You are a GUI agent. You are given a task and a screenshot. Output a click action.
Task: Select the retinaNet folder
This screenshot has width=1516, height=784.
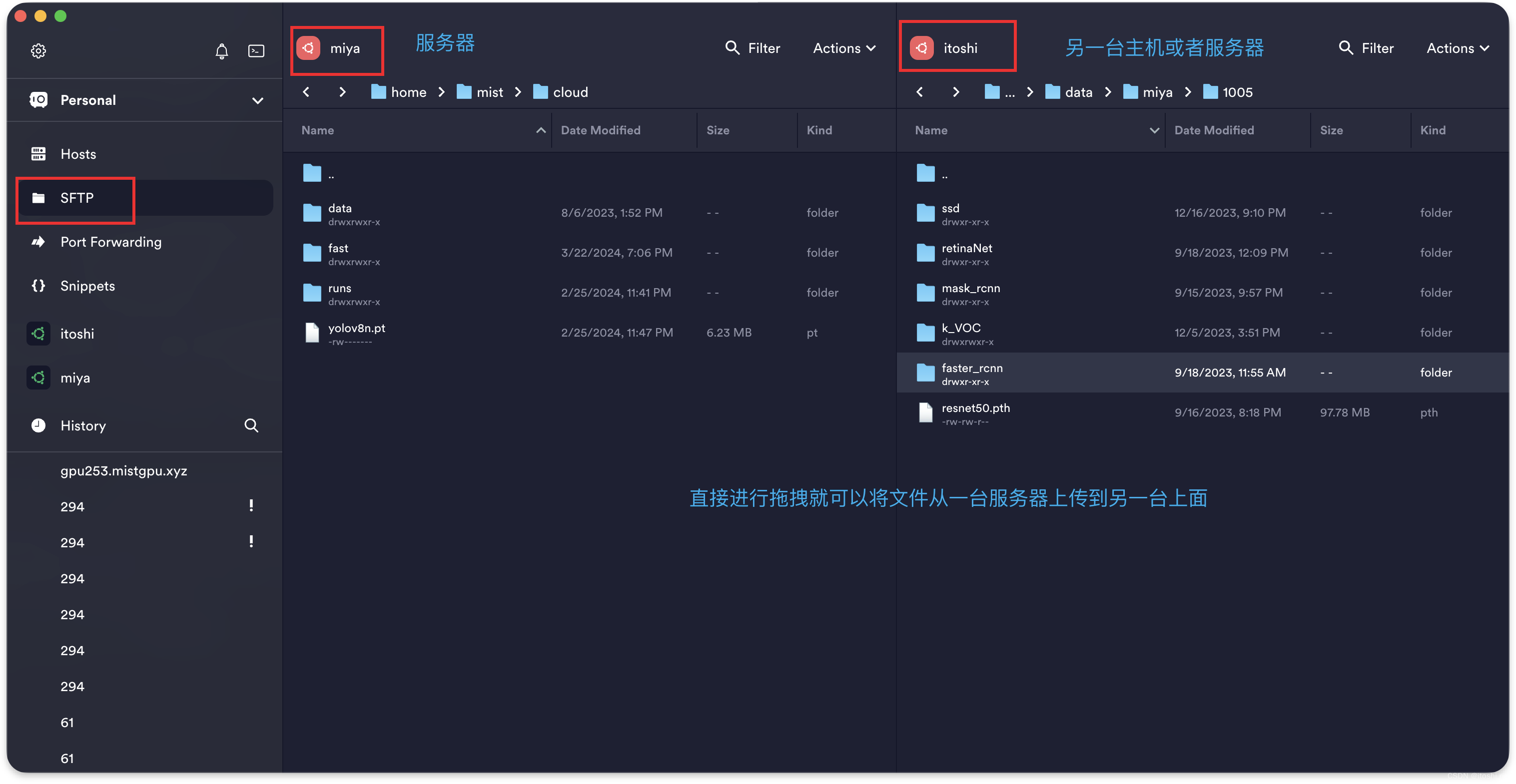tap(1203, 253)
